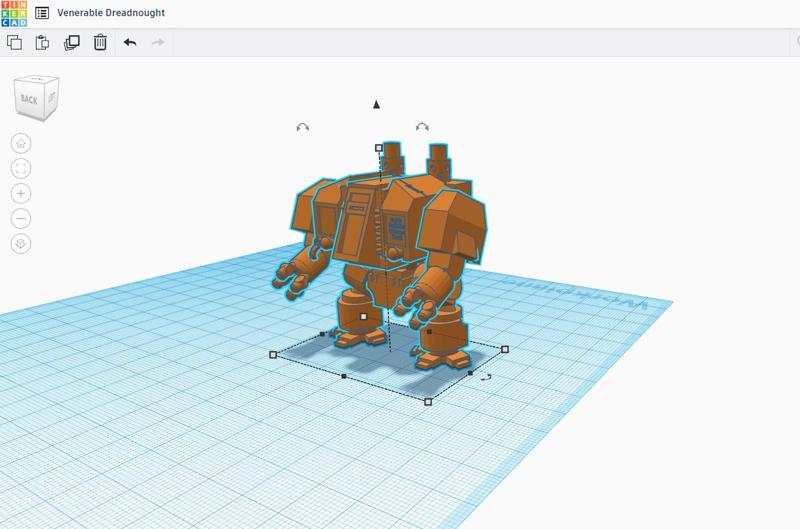The height and width of the screenshot is (529, 800).
Task: Click the BACK face of view cube
Action: click(x=30, y=100)
